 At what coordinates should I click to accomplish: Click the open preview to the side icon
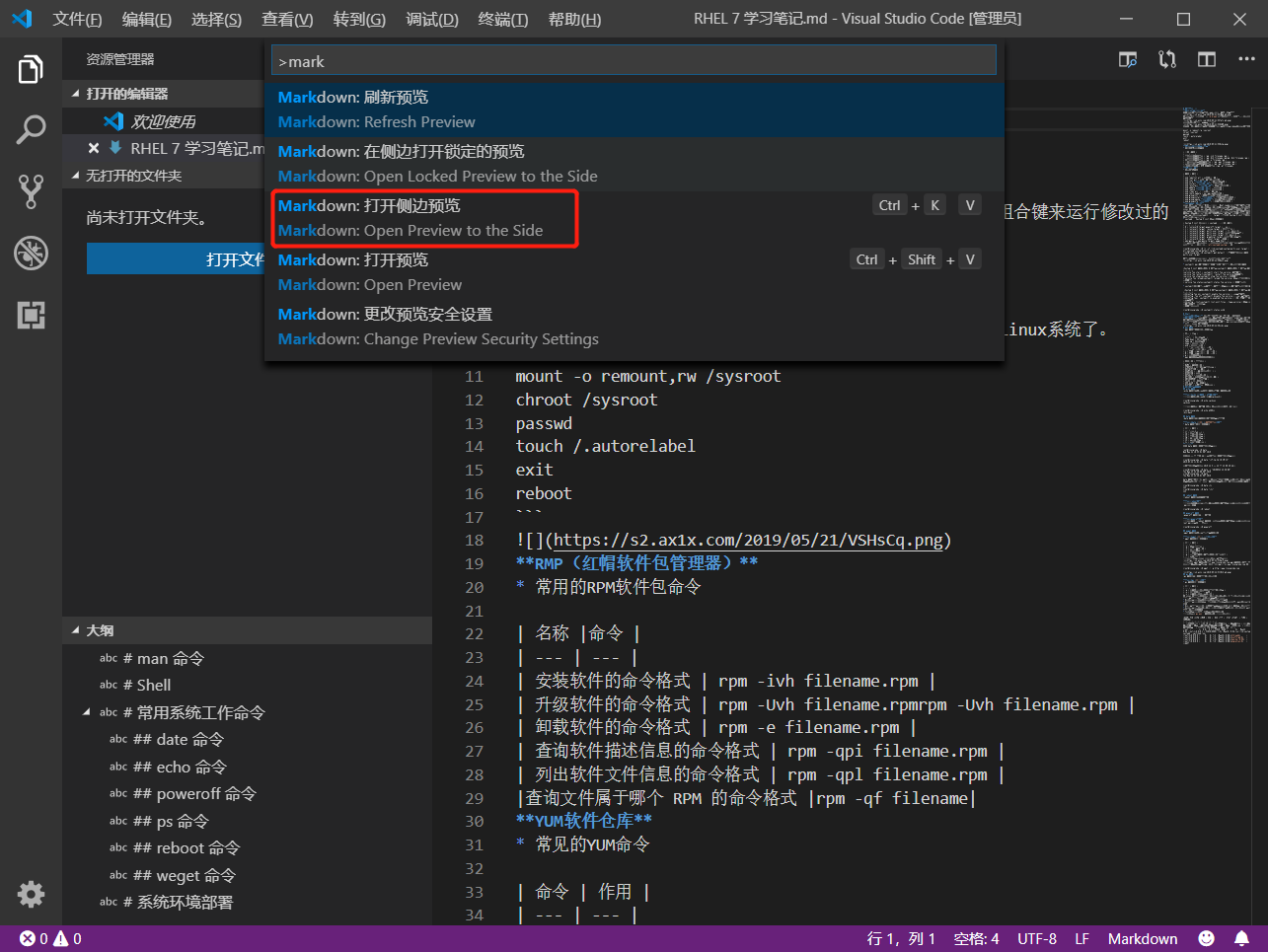(x=1128, y=59)
